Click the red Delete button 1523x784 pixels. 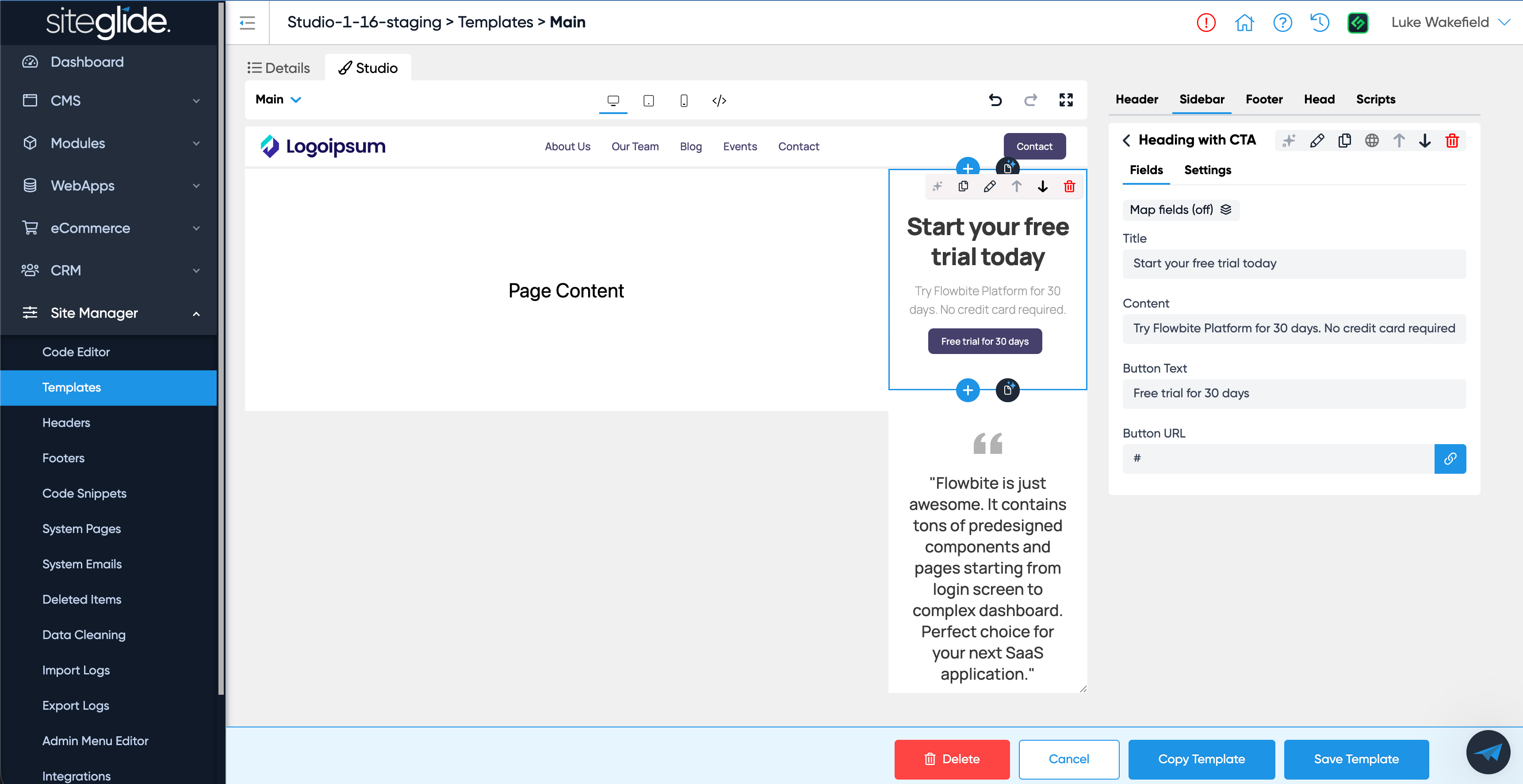[952, 759]
